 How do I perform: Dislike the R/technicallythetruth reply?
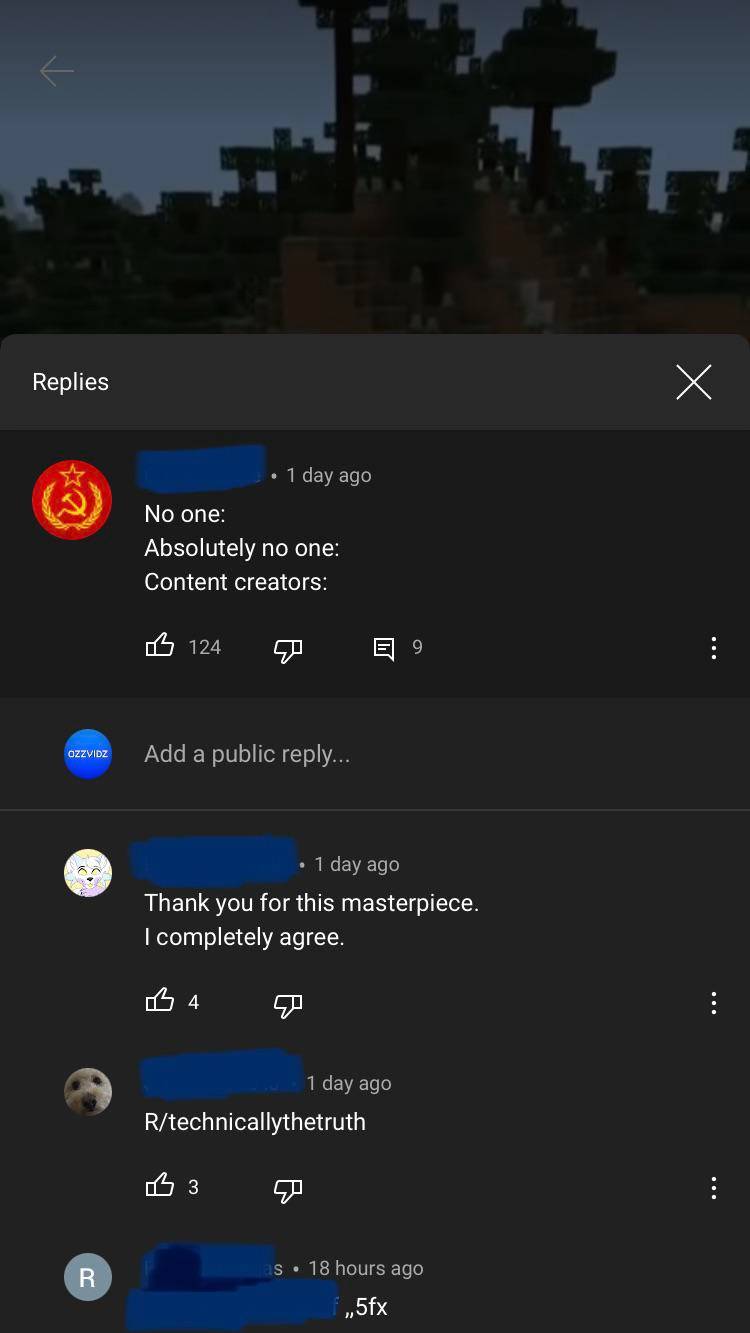point(288,1189)
